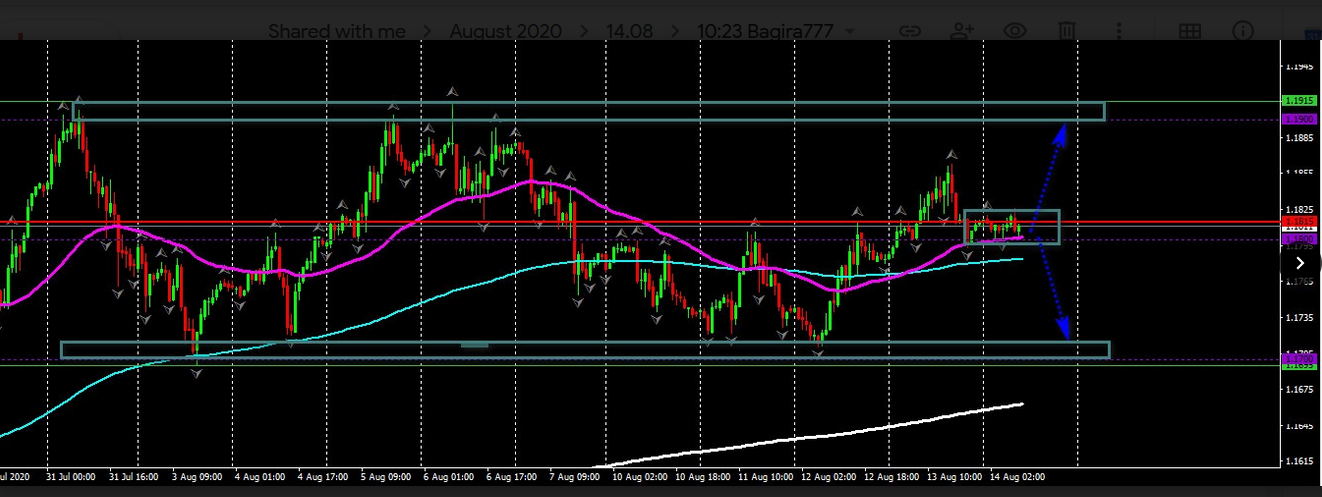Click the add person share icon
Screen dimensions: 1322x497
click(963, 31)
